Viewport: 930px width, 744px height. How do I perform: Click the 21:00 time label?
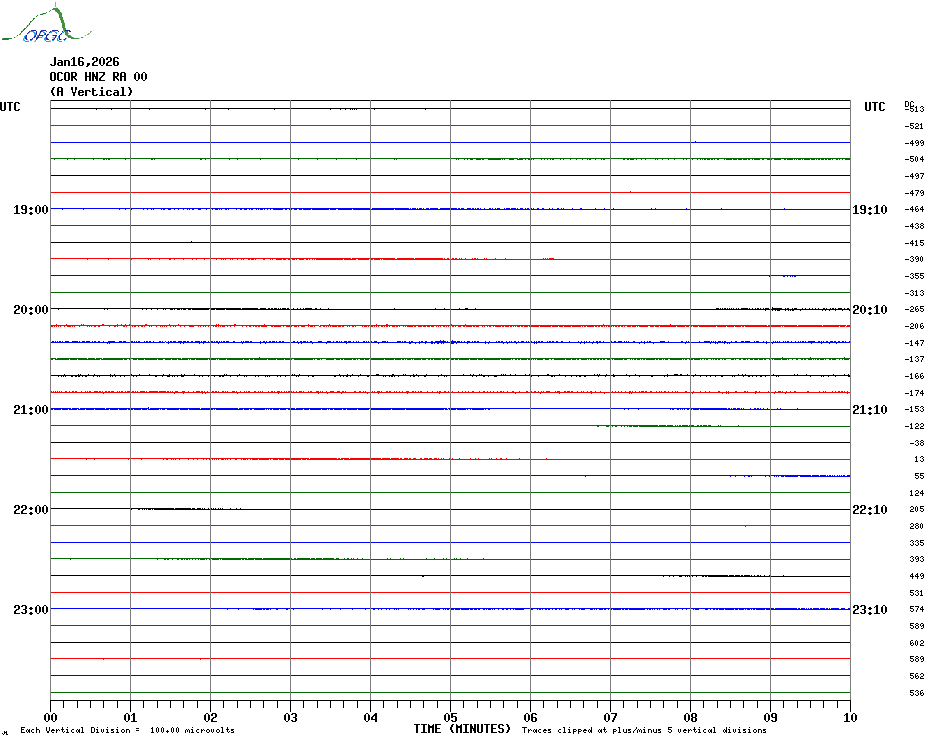click(x=31, y=409)
